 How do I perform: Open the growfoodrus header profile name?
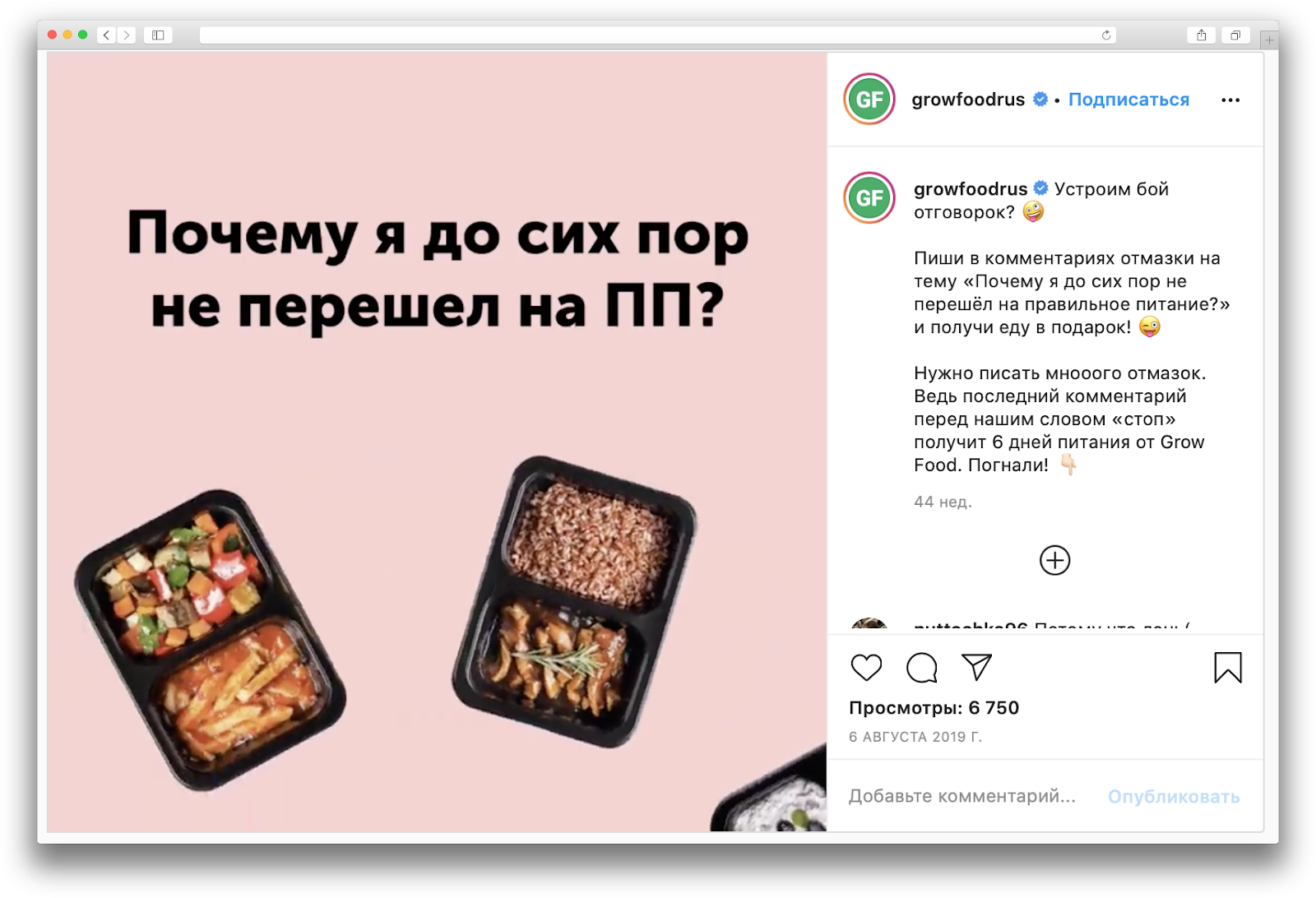click(968, 100)
